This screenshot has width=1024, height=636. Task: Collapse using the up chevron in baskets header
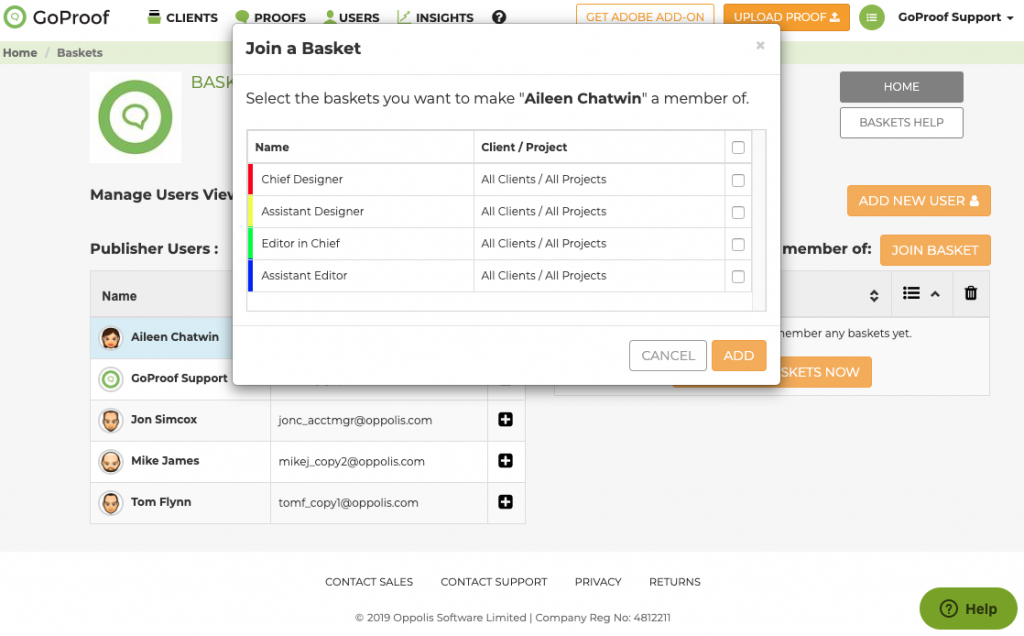(935, 294)
